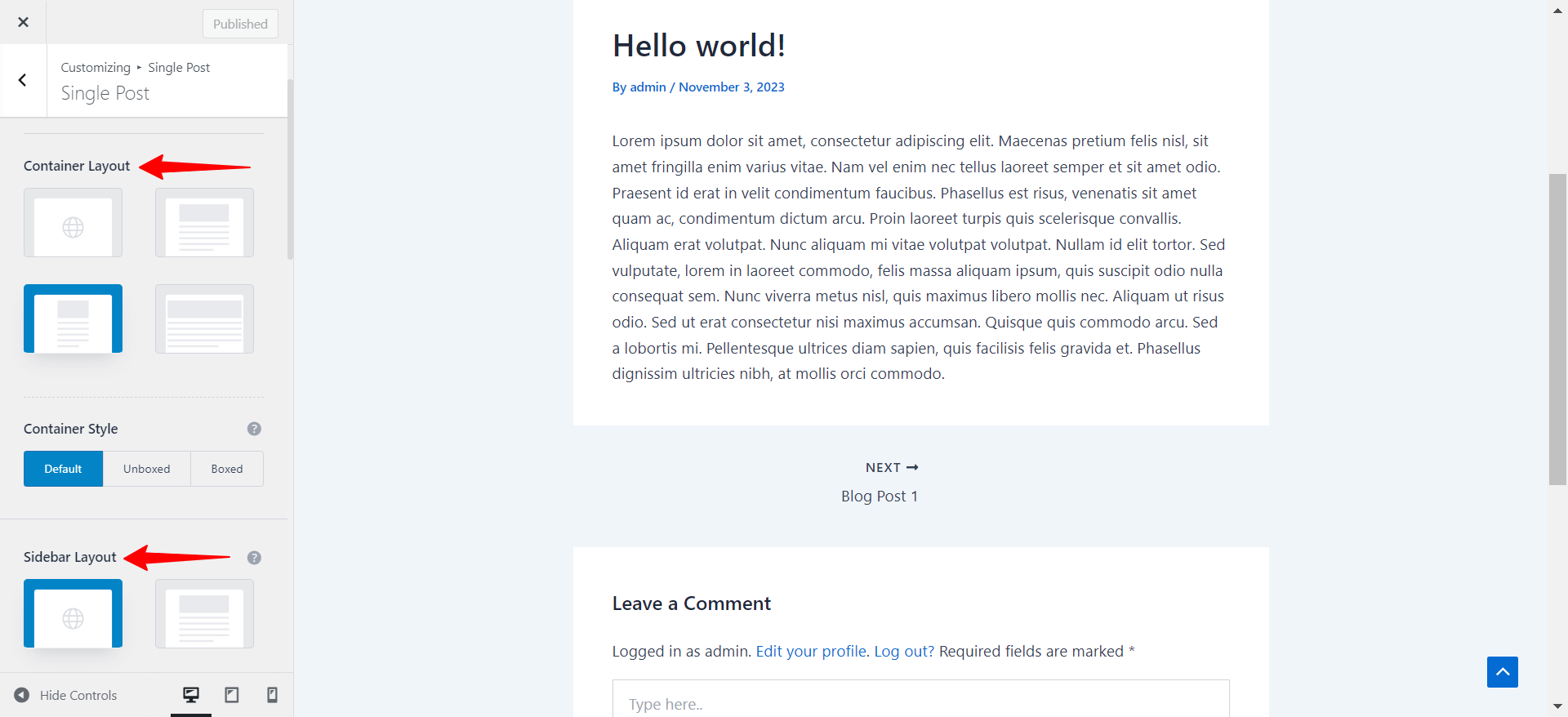Open the admin author link
Viewport: 1568px width, 717px height.
(648, 87)
